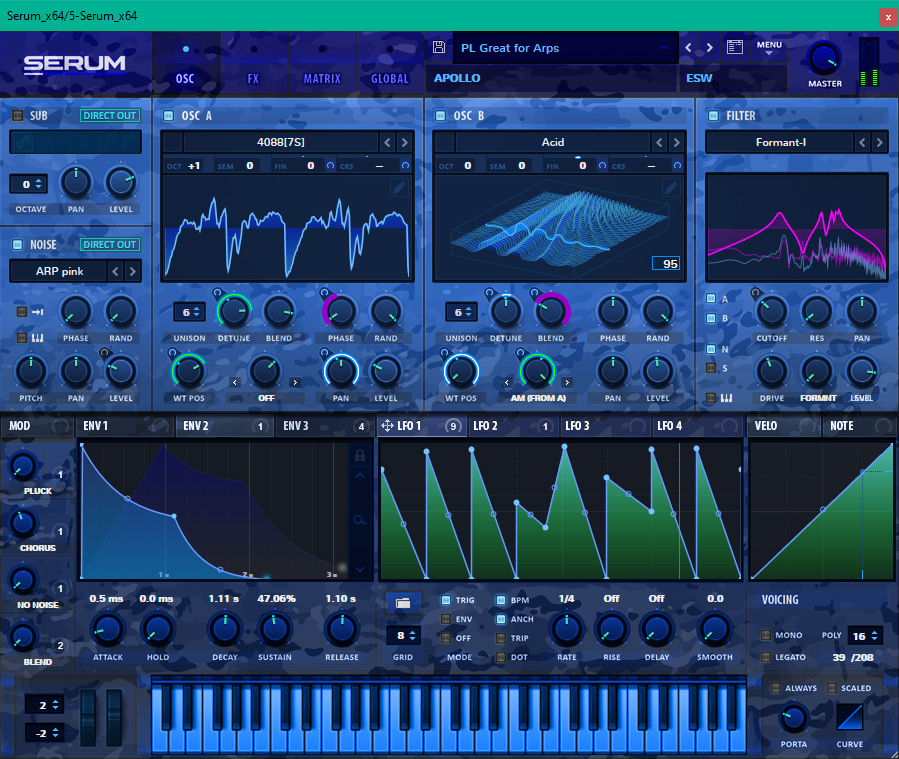This screenshot has height=759, width=899.
Task: Click the envelope zoom magnifier icon
Action: coord(360,521)
